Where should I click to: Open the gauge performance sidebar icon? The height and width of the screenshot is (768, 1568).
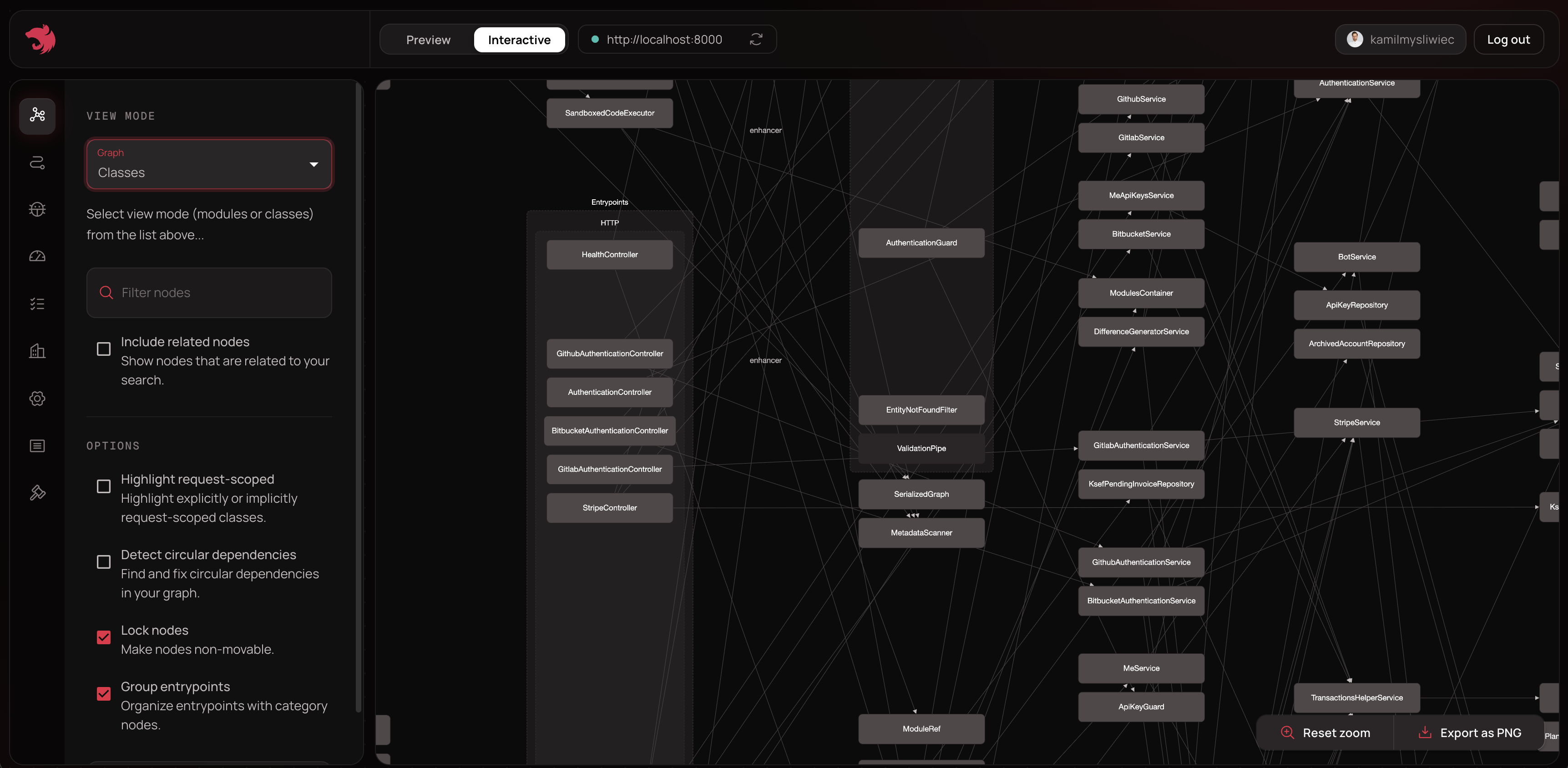coord(37,256)
